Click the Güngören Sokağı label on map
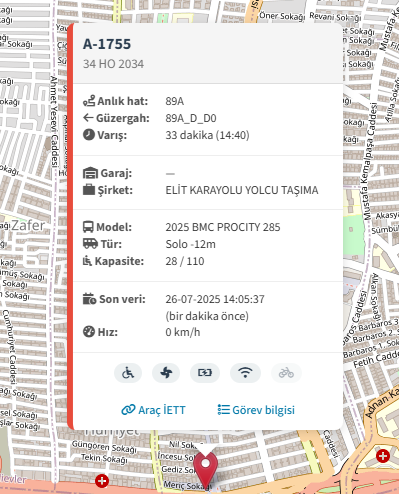The width and height of the screenshot is (399, 494). (x=104, y=447)
